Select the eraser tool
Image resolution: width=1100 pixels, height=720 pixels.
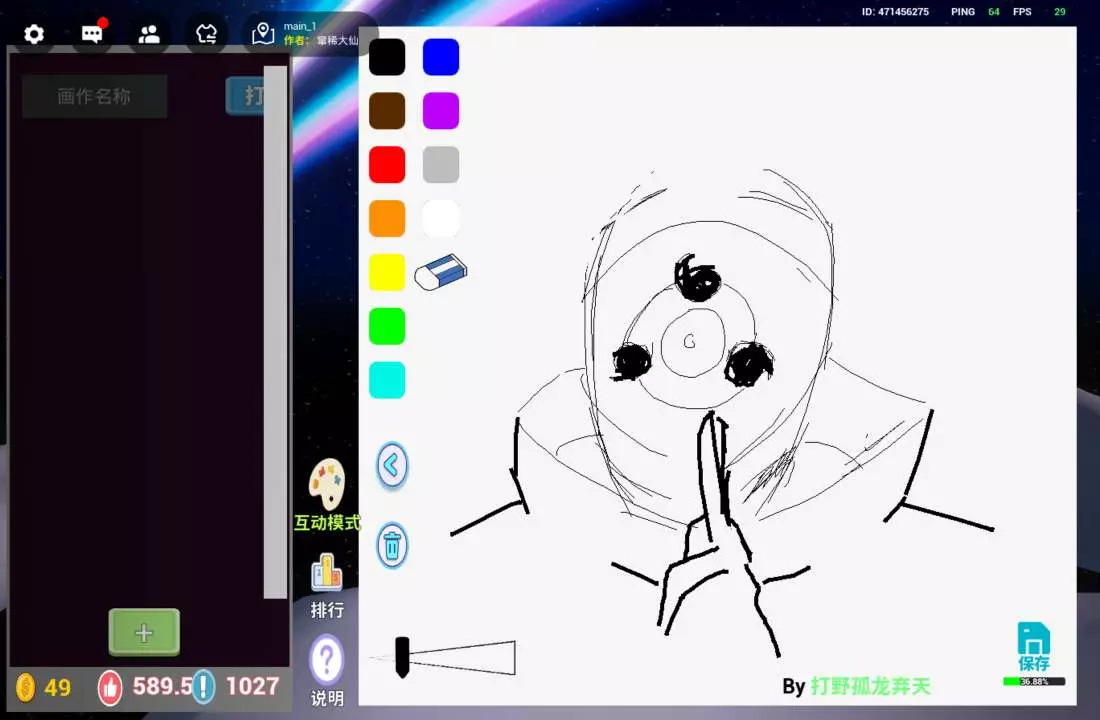click(x=441, y=272)
